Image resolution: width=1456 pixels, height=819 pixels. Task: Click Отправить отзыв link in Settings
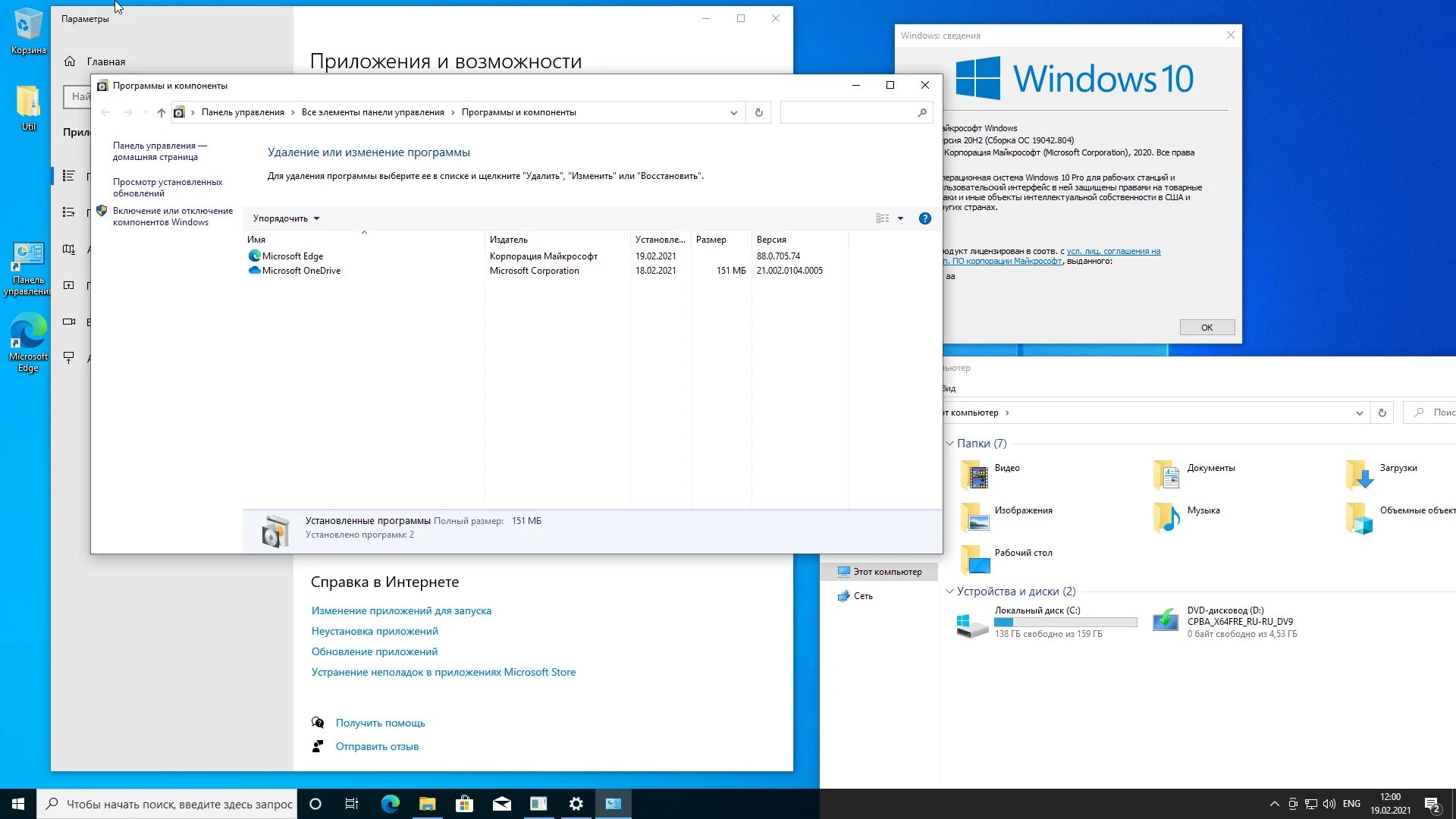pos(377,746)
